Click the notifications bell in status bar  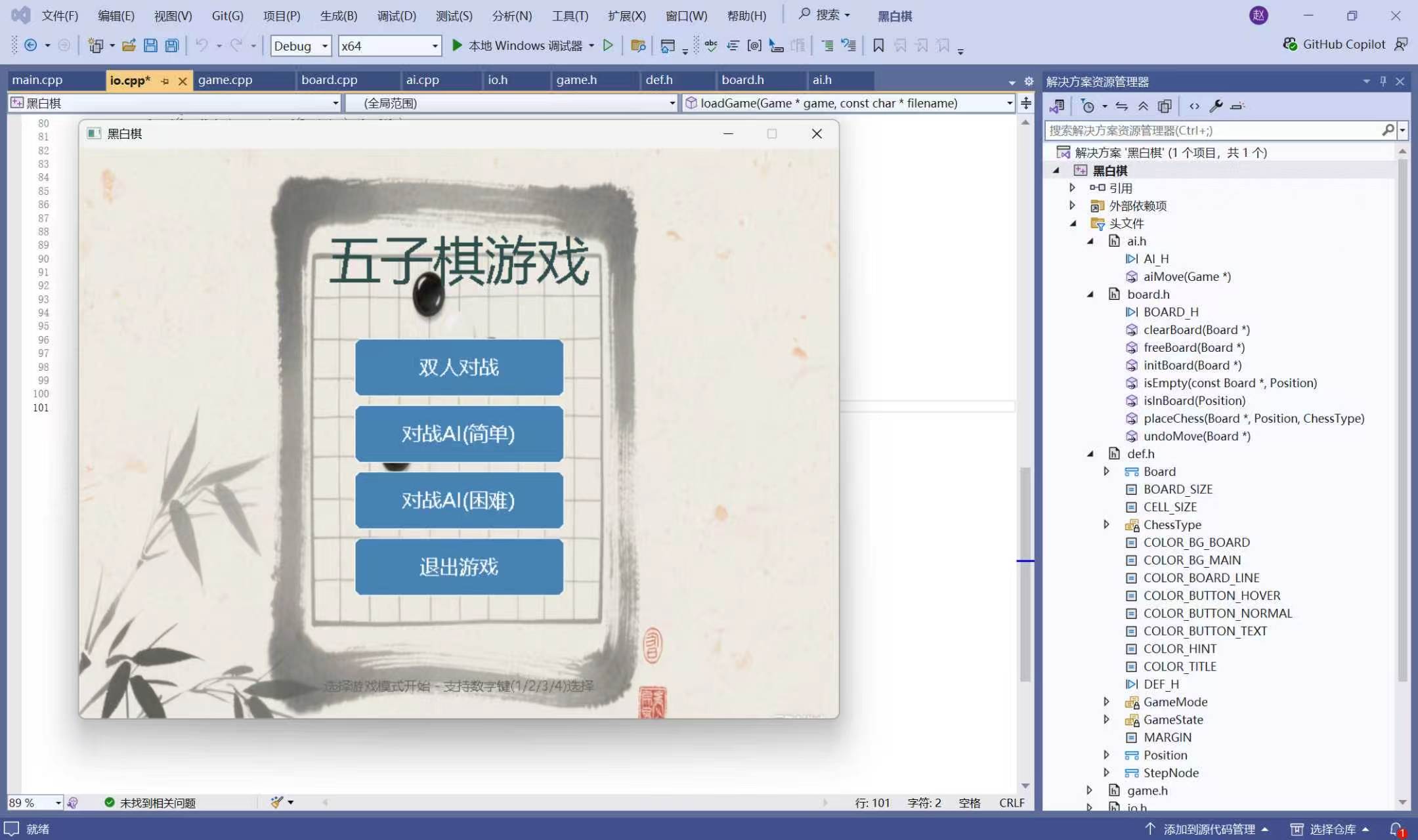coord(1396,829)
